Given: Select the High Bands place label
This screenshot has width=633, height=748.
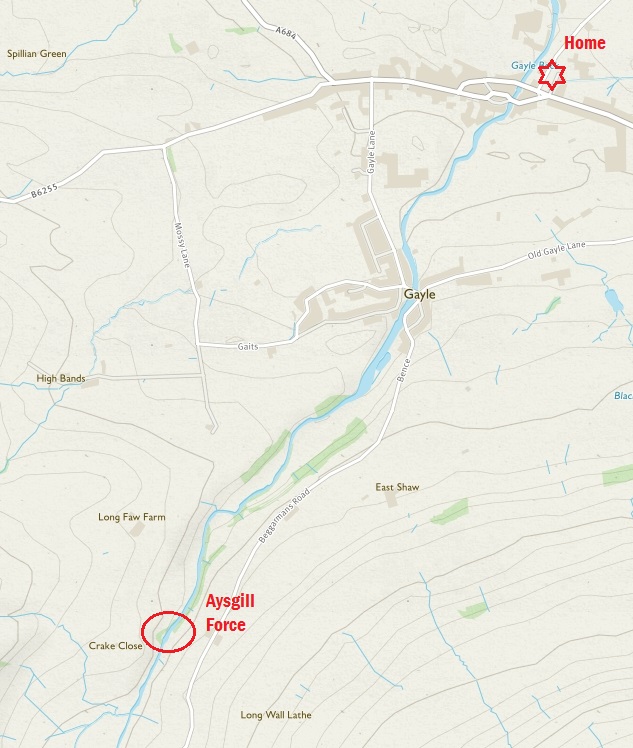Looking at the screenshot, I should pyautogui.click(x=61, y=378).
